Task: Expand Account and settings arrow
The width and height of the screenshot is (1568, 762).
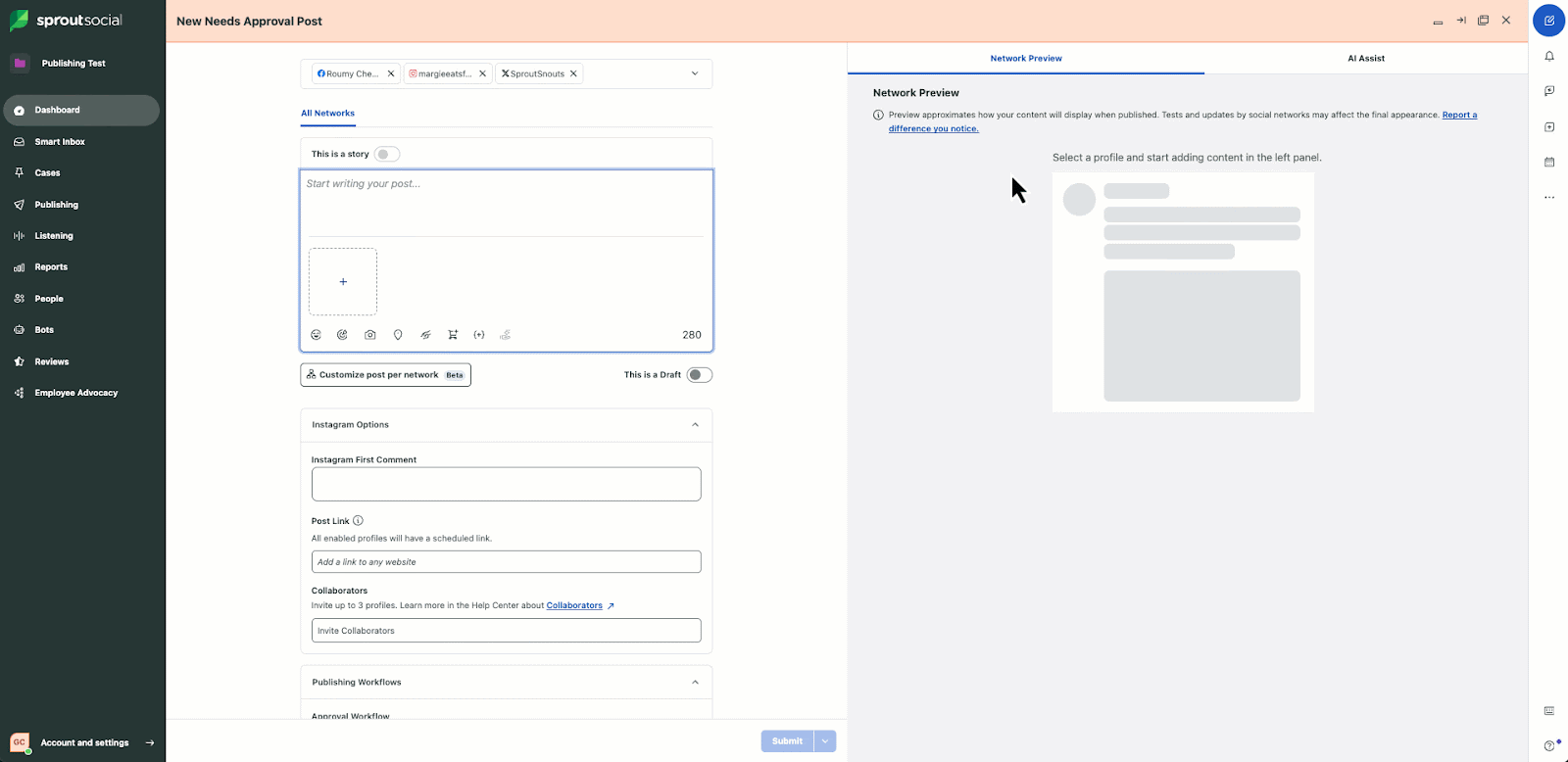Action: [150, 743]
